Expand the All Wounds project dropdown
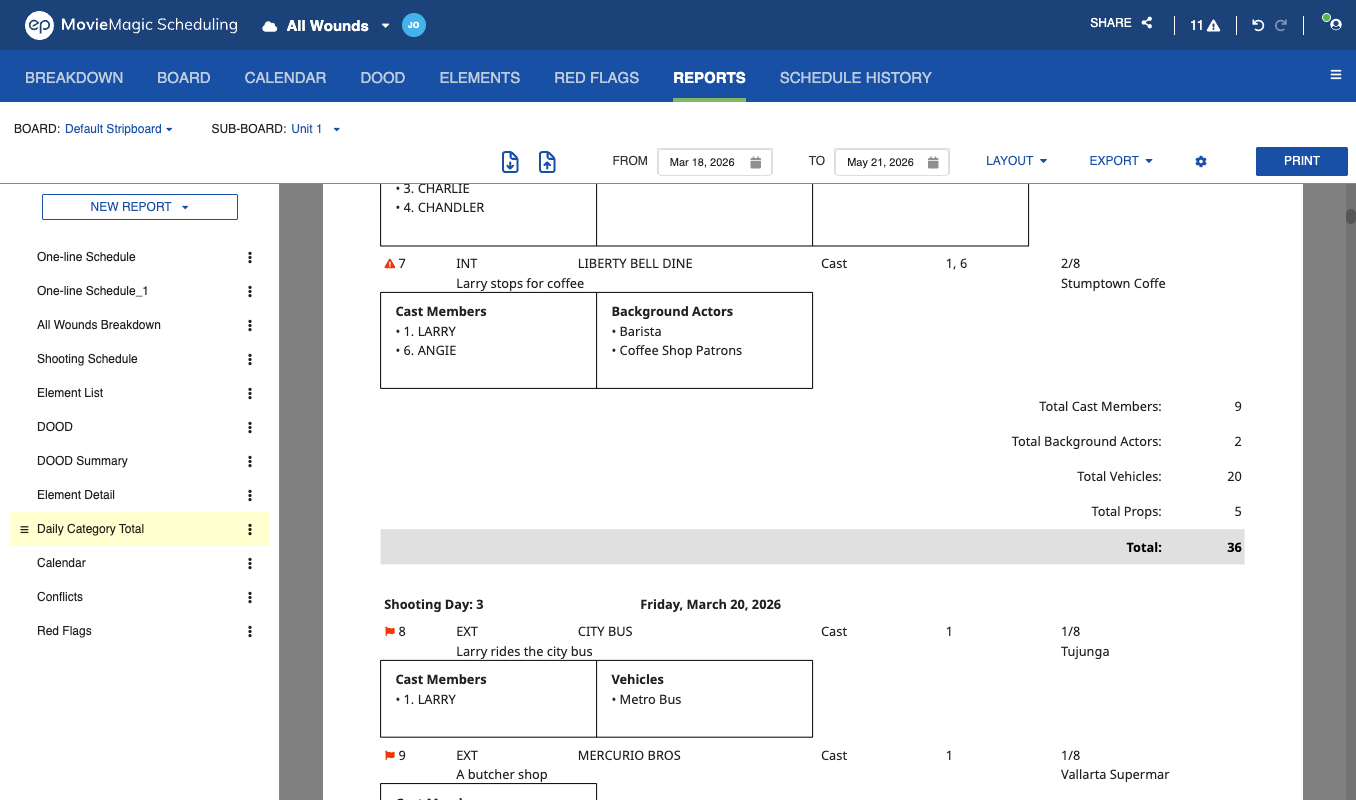This screenshot has height=800, width=1356. click(x=385, y=26)
